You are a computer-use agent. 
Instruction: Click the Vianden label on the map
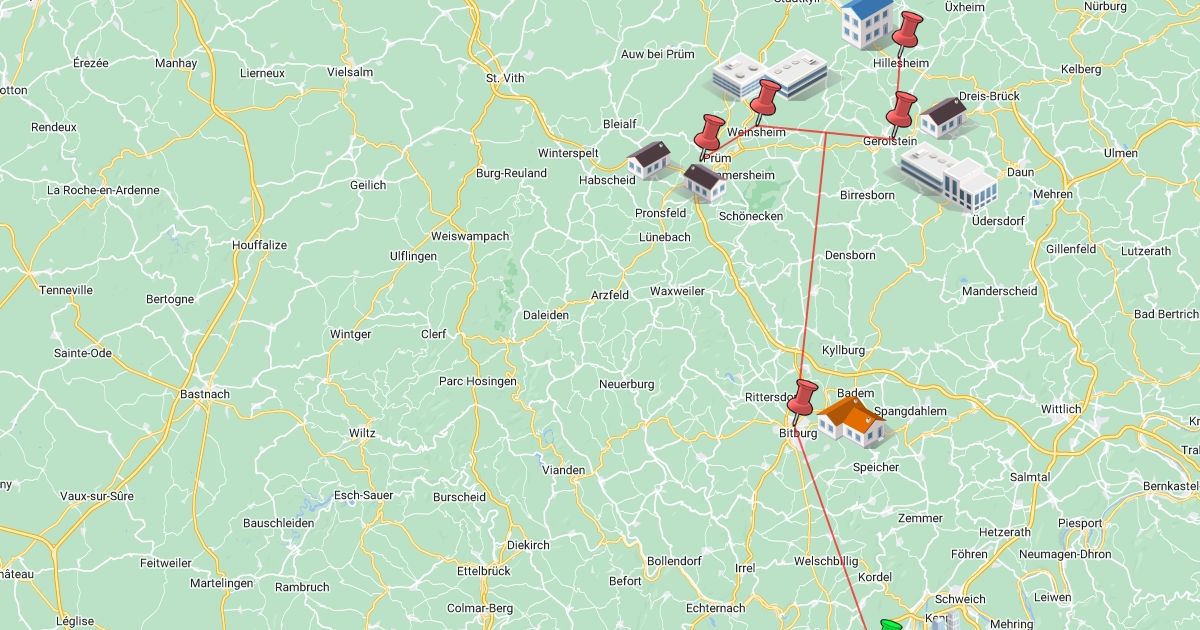tap(563, 470)
